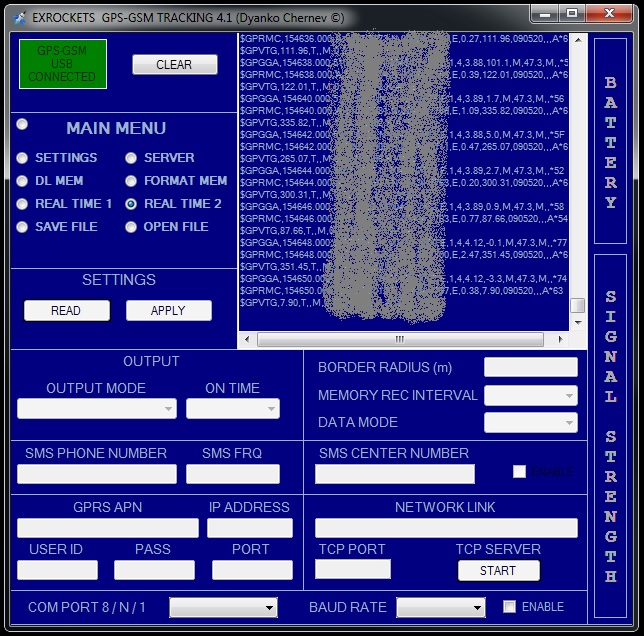Toggle the COM port ENABLE checkbox
644x636 pixels.
(x=509, y=606)
